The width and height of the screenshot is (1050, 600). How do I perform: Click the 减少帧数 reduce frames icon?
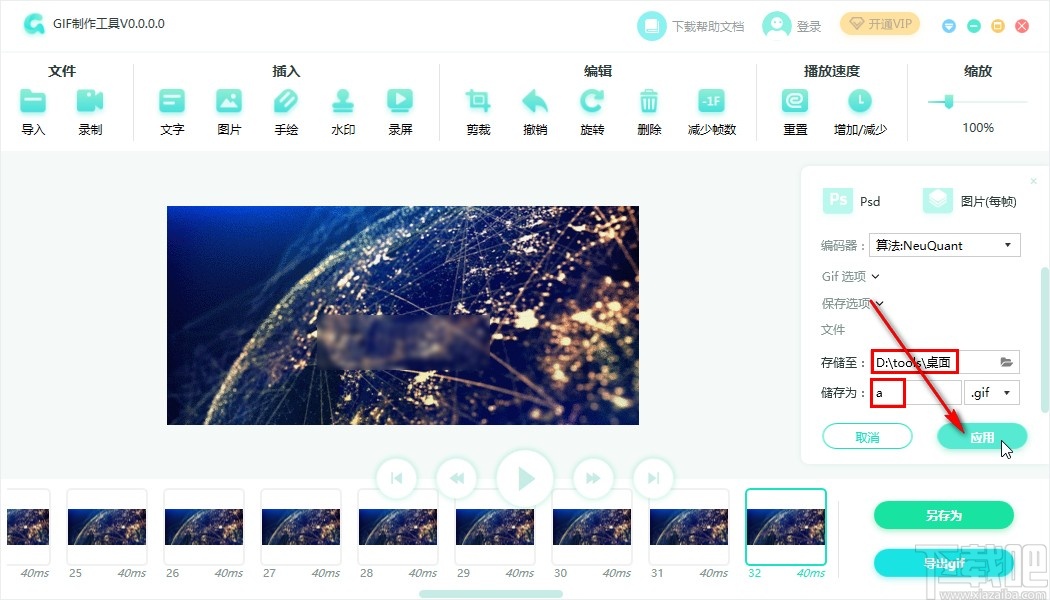711,101
